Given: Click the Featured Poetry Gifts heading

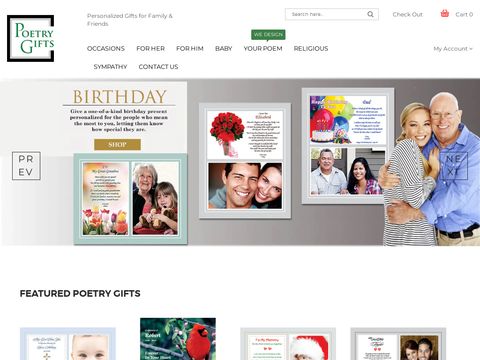Looking at the screenshot, I should tap(80, 294).
